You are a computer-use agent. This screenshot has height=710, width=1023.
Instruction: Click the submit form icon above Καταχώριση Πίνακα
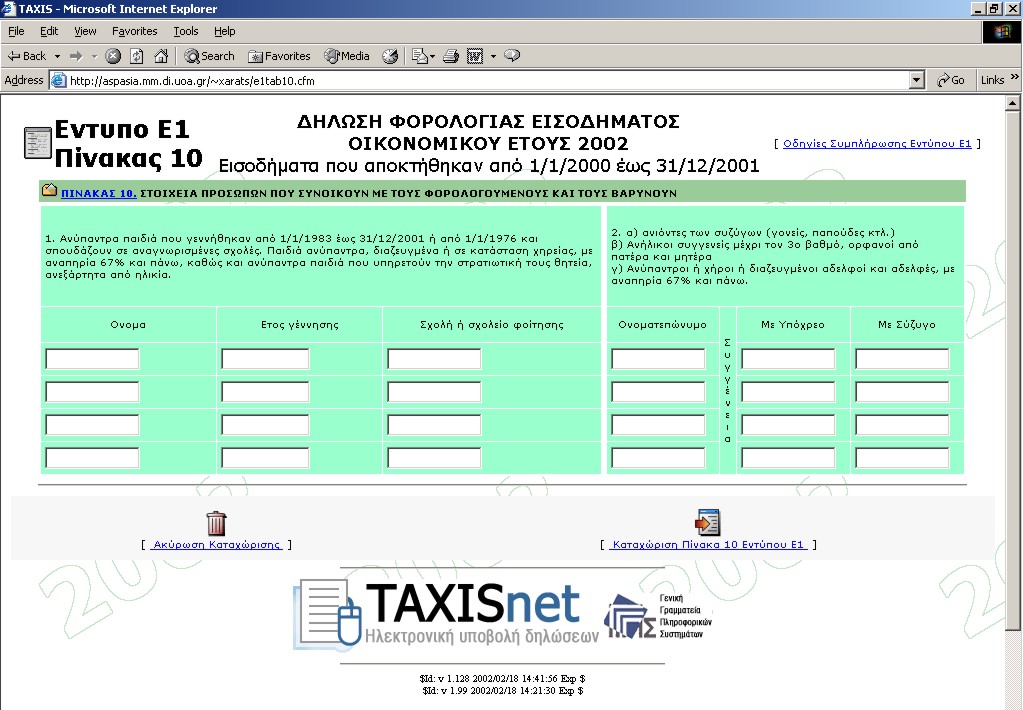707,522
